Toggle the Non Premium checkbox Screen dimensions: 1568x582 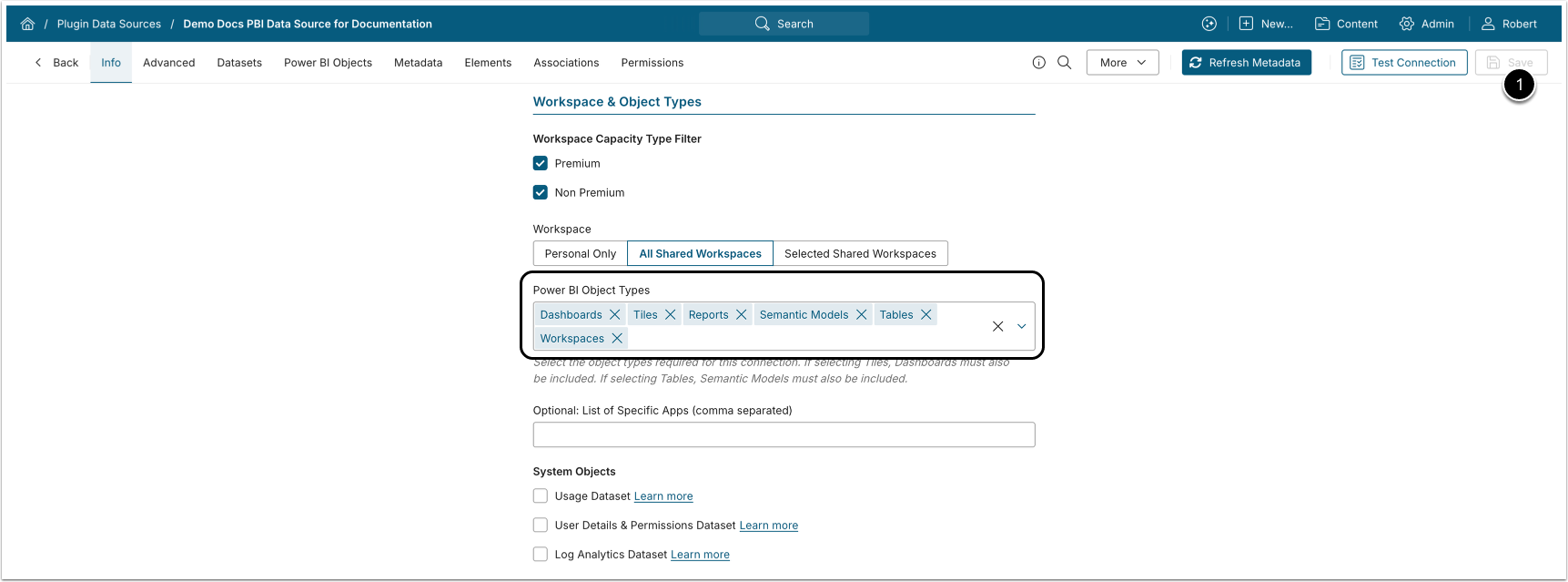point(541,193)
